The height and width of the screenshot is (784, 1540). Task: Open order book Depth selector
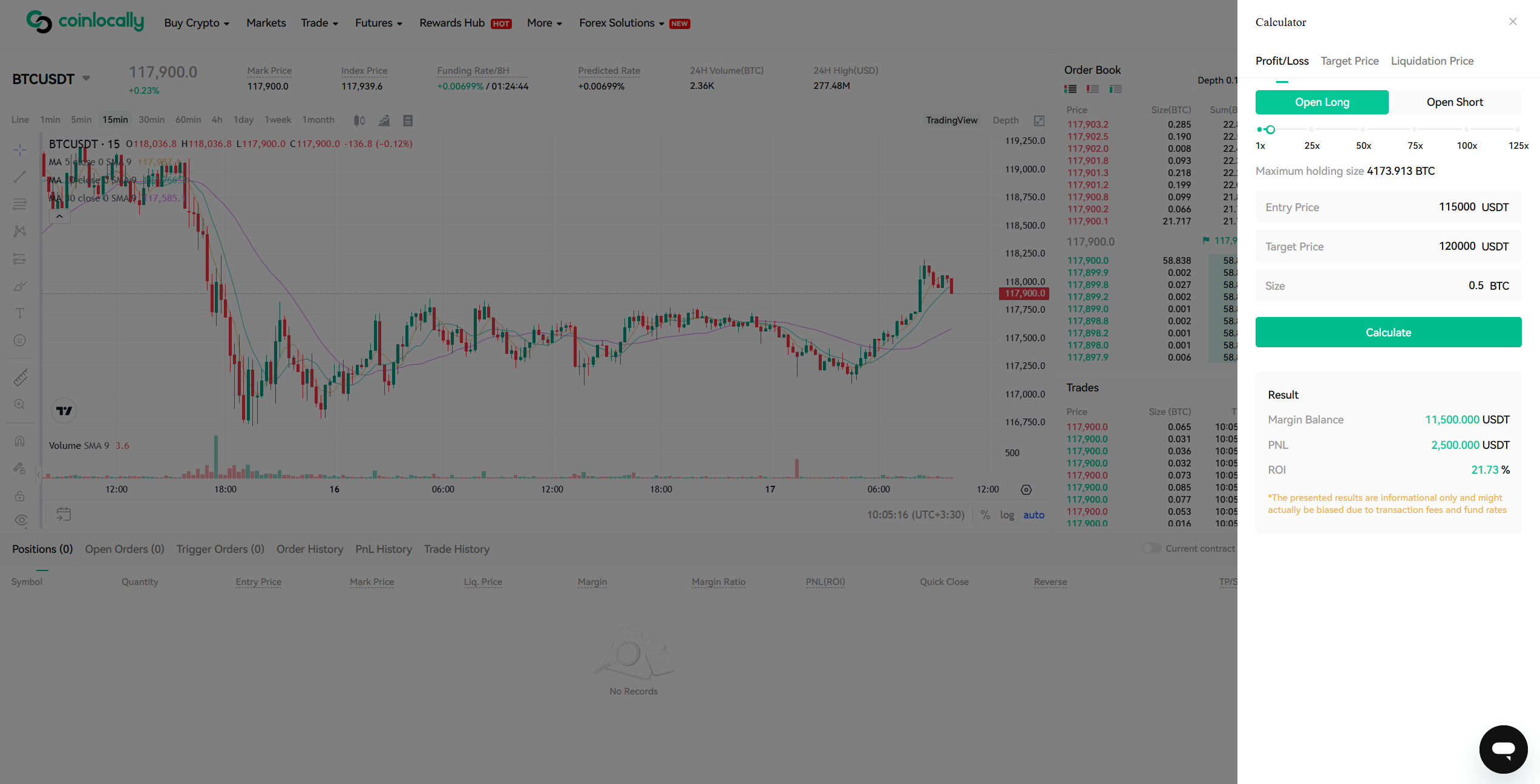point(1217,80)
